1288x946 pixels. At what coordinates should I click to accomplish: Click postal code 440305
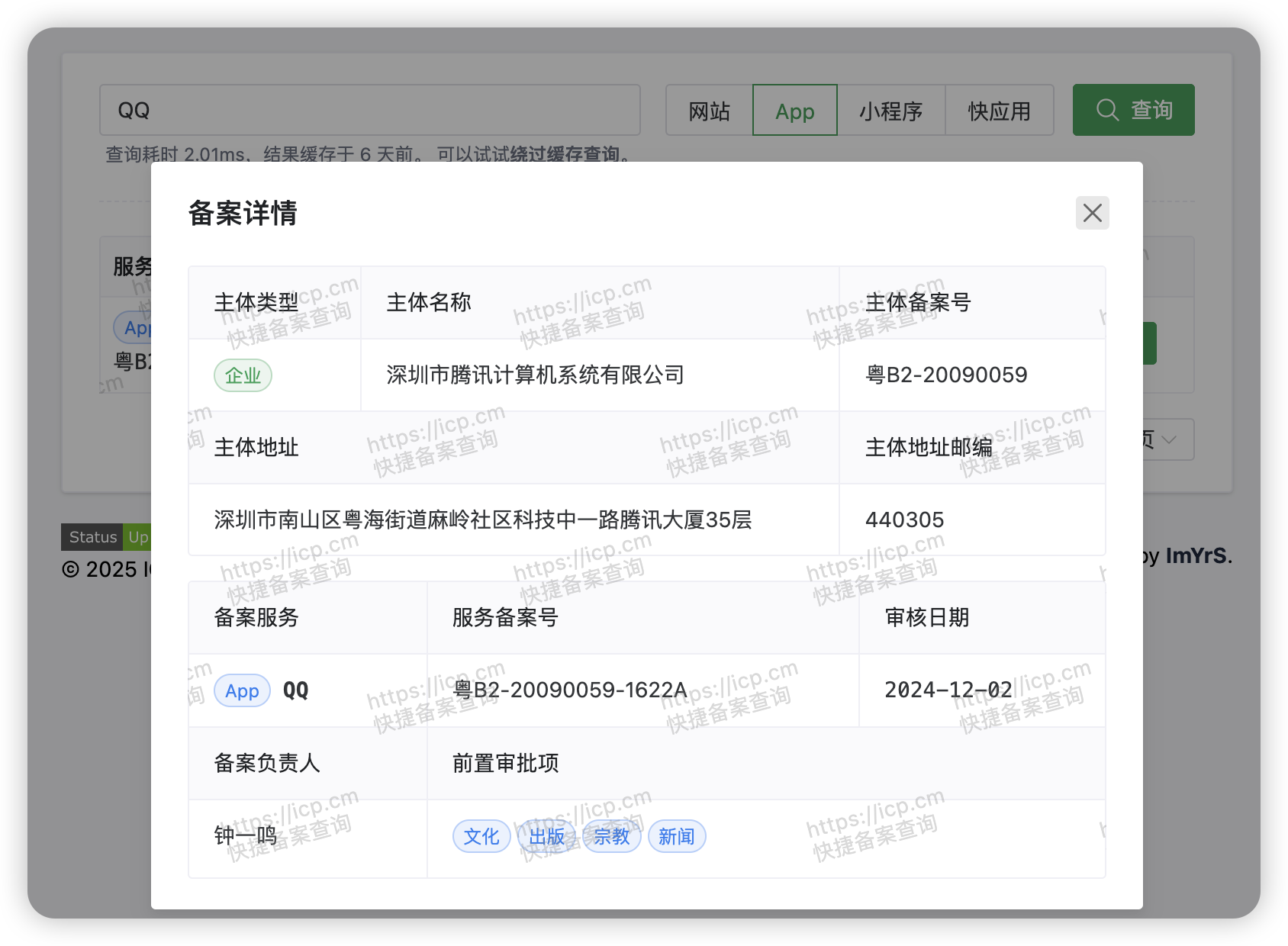click(904, 520)
